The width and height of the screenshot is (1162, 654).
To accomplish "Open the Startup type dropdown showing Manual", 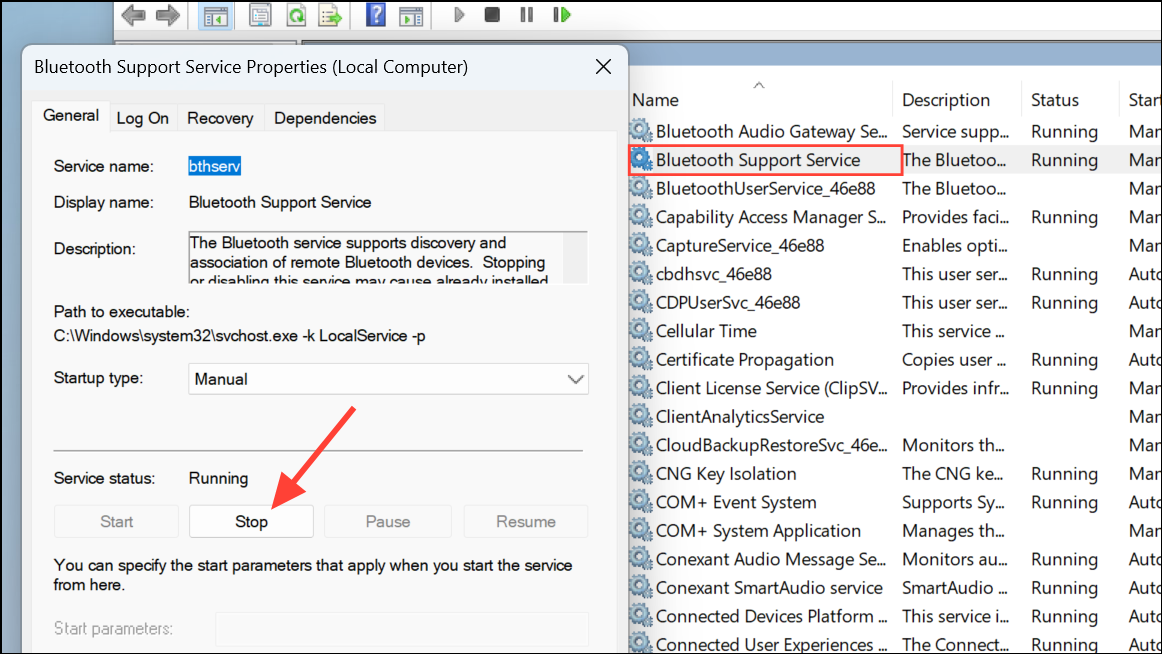I will pos(388,379).
